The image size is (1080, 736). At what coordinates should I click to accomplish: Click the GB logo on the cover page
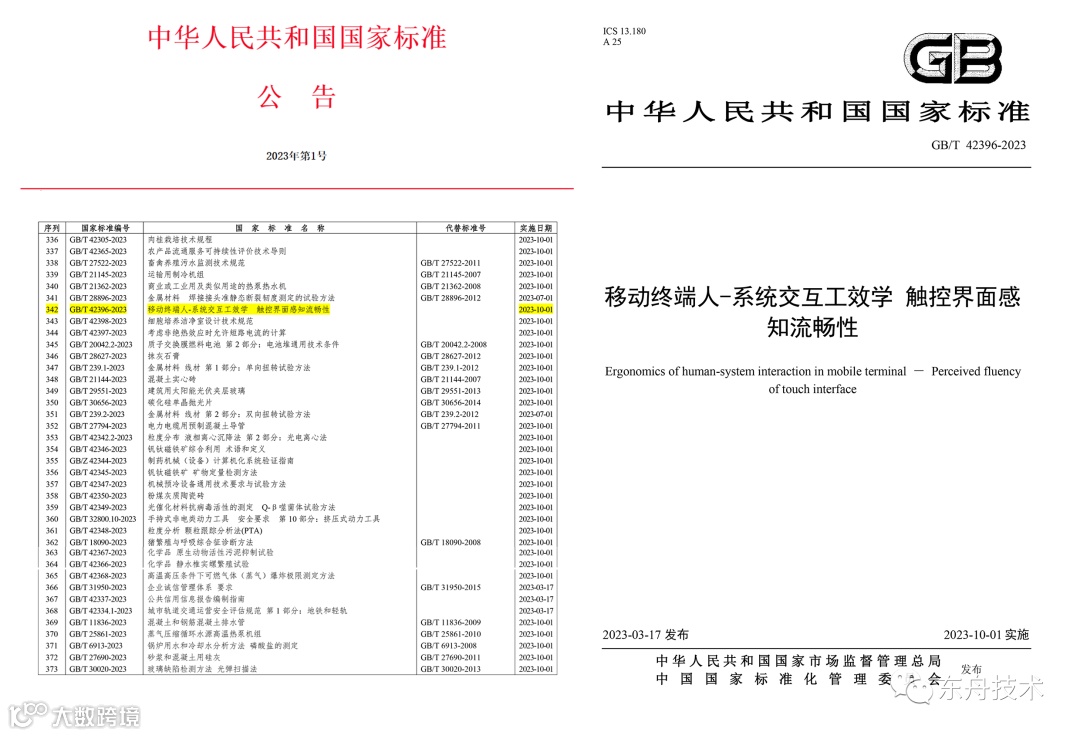953,59
